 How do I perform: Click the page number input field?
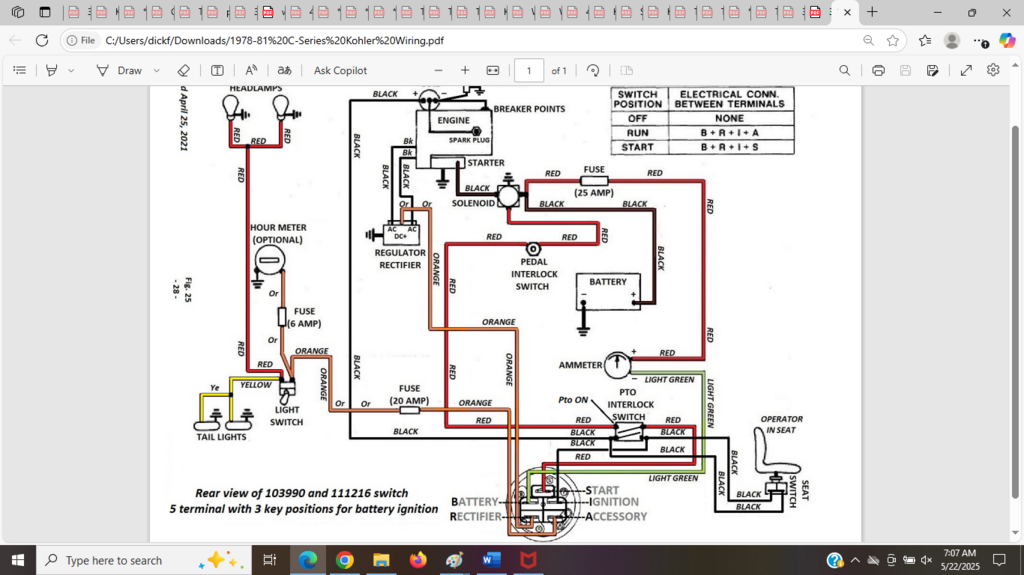528,71
